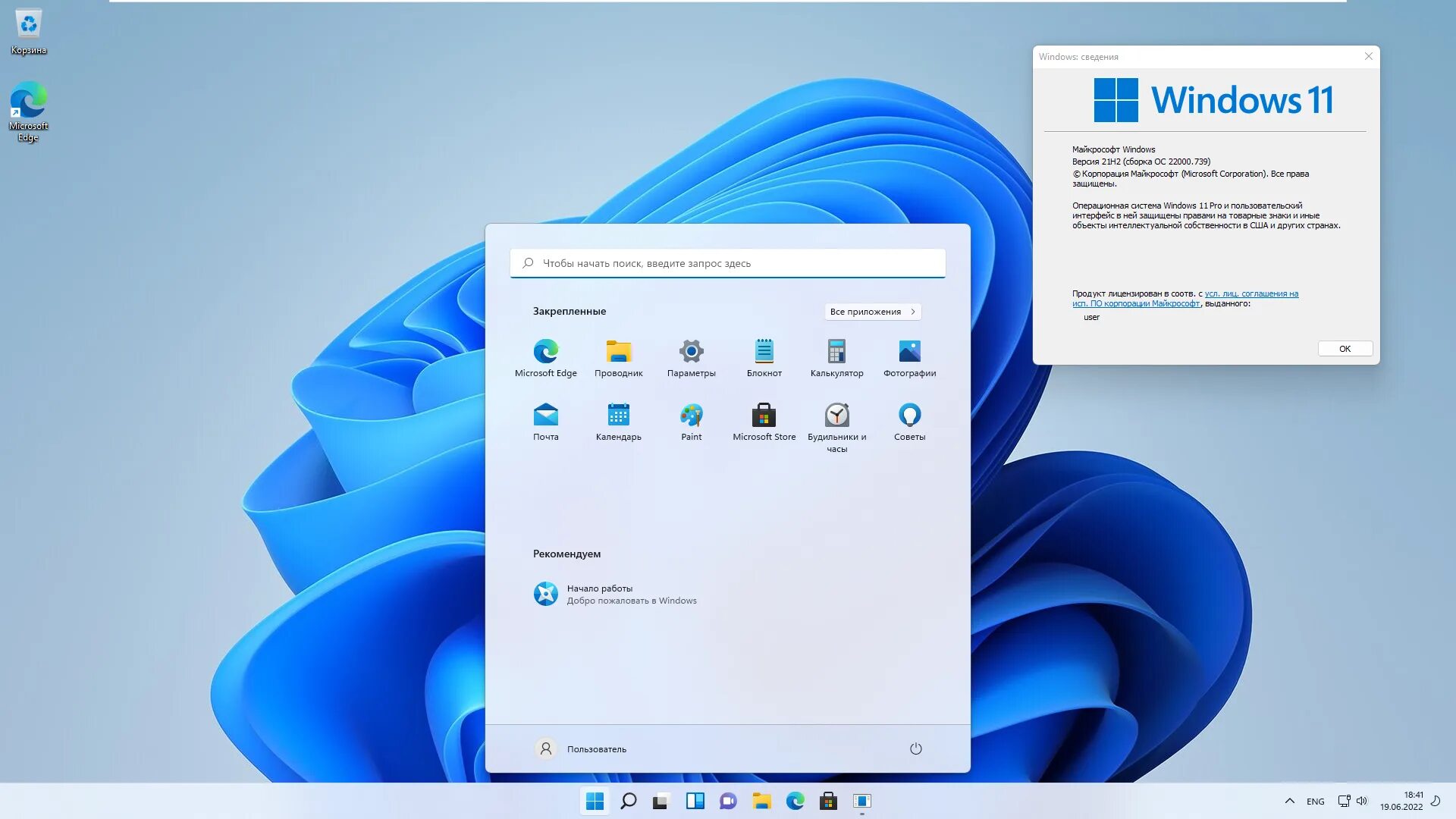Click the power button in Start menu

(x=915, y=748)
